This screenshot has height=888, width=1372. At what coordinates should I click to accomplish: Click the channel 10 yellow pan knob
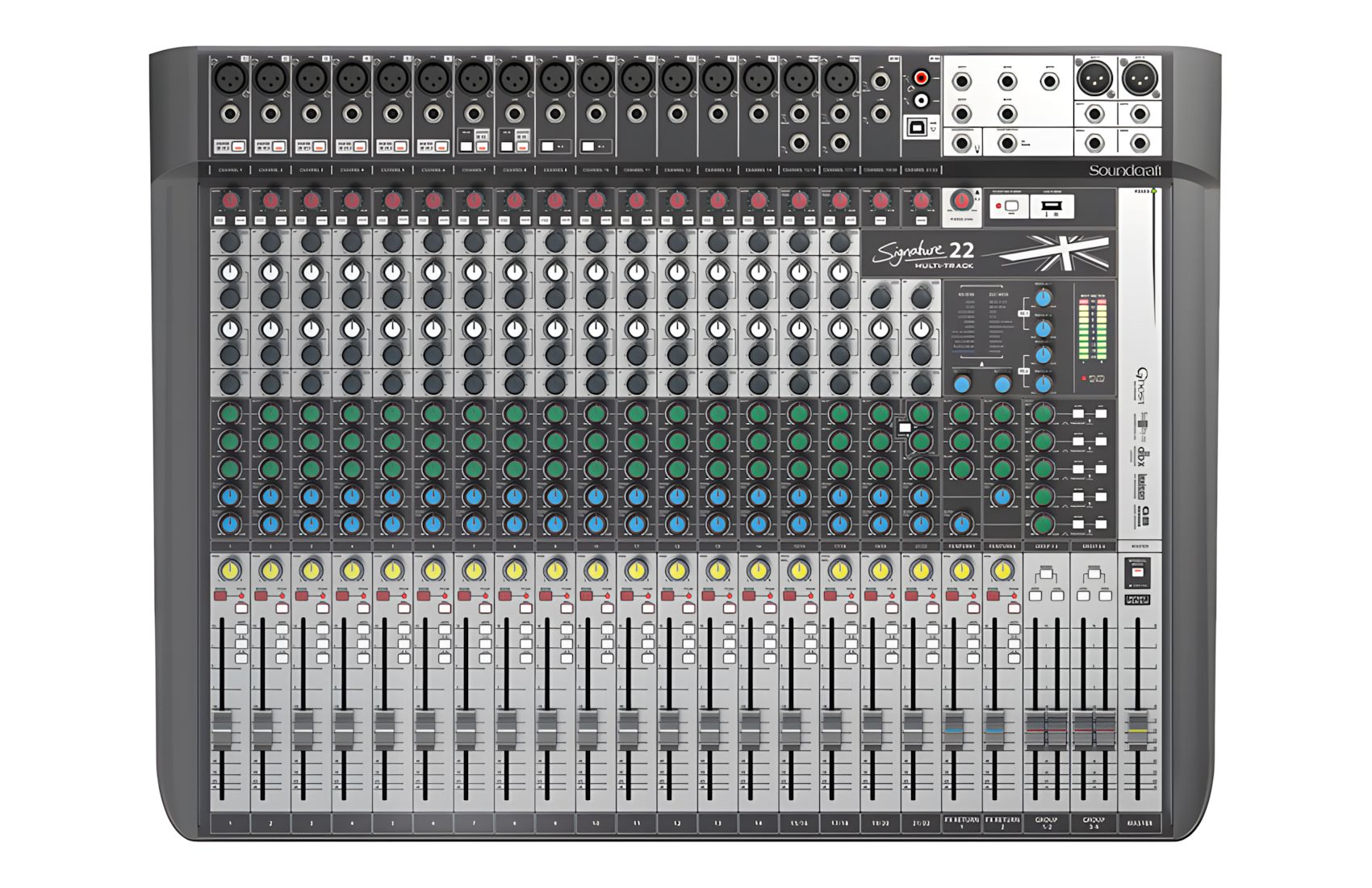point(596,571)
